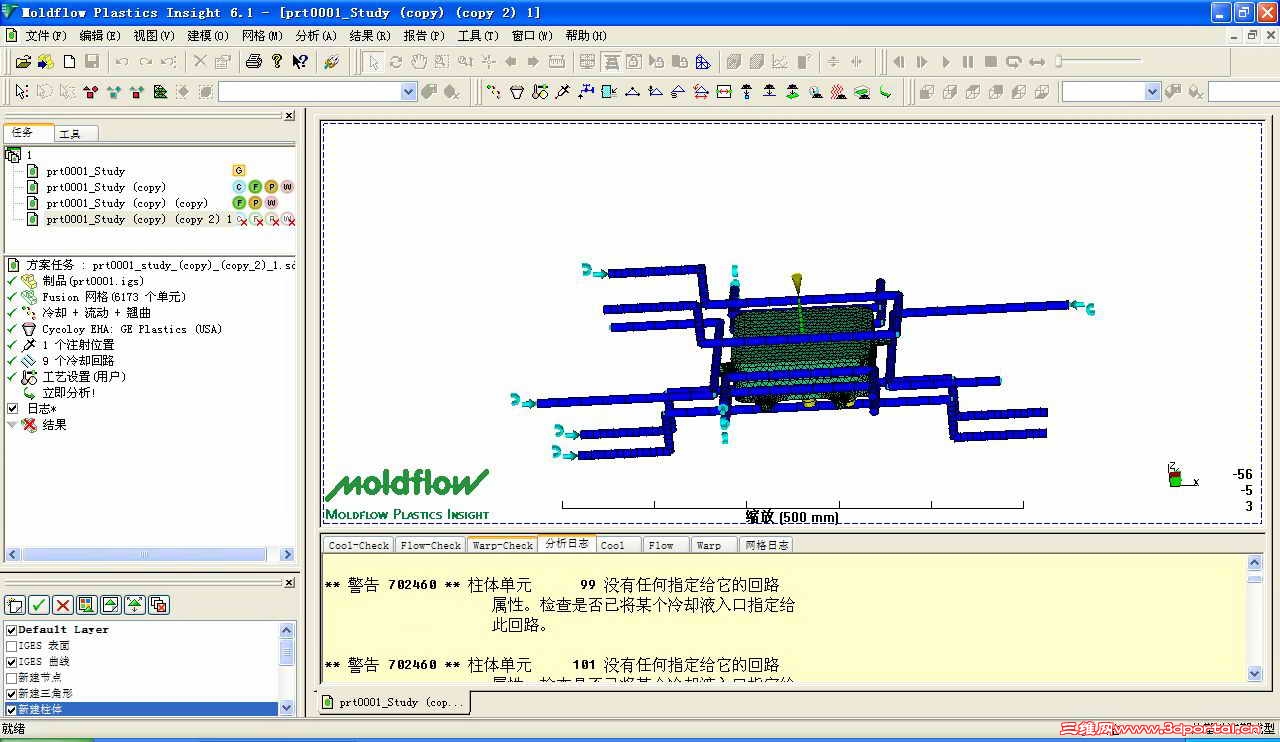Click the layer list scroll up arrow

[287, 630]
